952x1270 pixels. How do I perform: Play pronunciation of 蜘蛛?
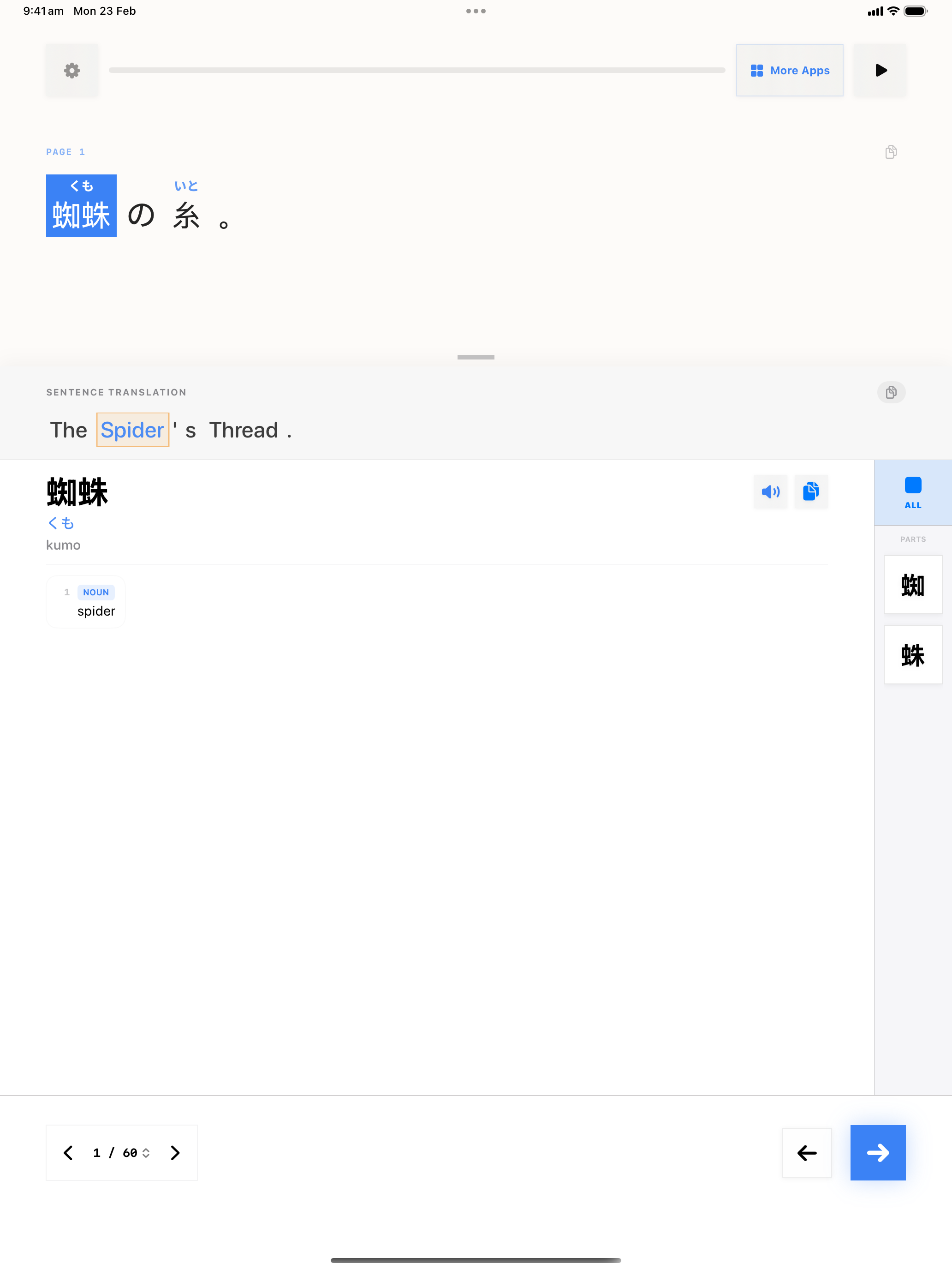pyautogui.click(x=770, y=491)
